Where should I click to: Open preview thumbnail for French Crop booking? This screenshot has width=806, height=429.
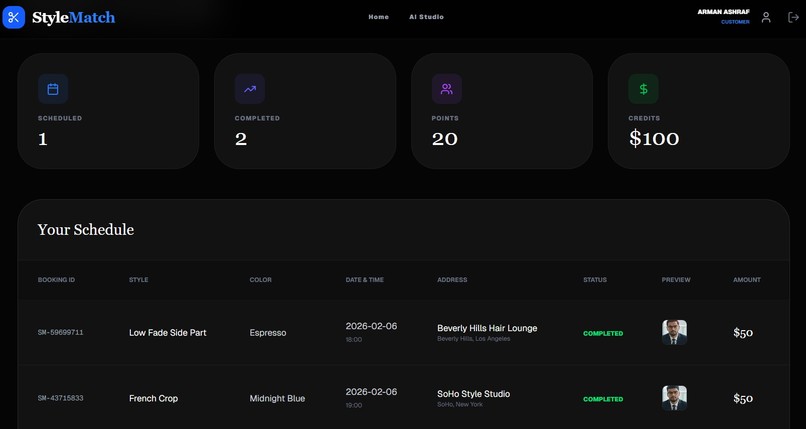pyautogui.click(x=674, y=398)
